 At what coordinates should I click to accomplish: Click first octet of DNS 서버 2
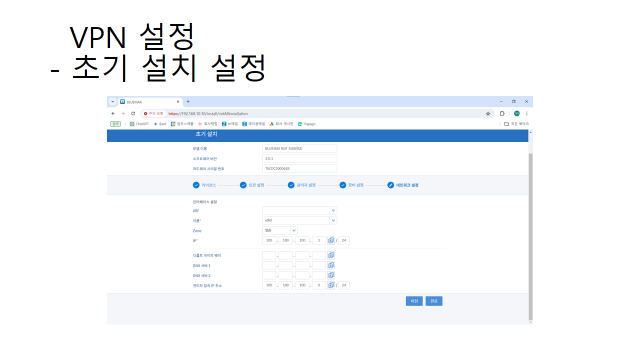point(269,276)
